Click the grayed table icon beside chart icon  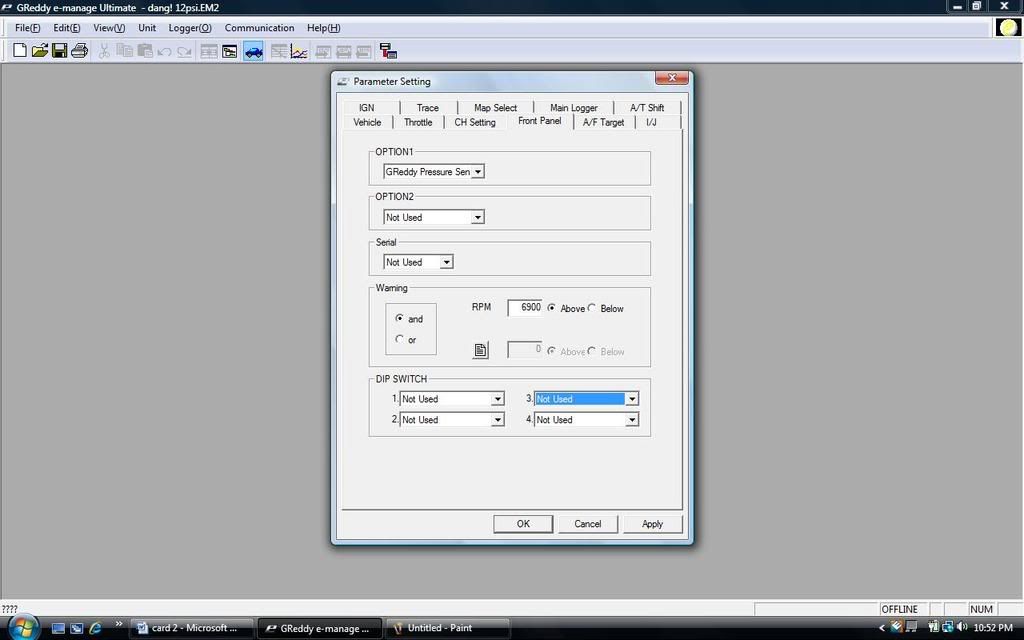[279, 52]
